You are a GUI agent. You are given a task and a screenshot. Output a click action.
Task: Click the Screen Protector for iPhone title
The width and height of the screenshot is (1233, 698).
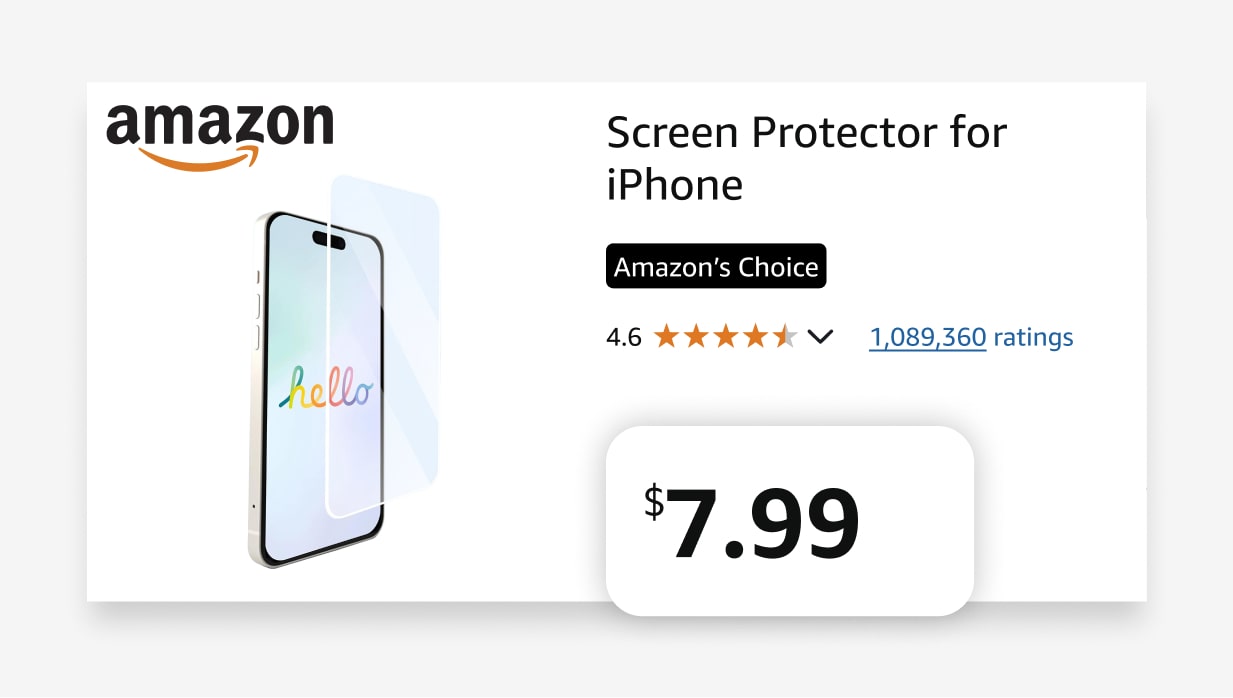[806, 158]
